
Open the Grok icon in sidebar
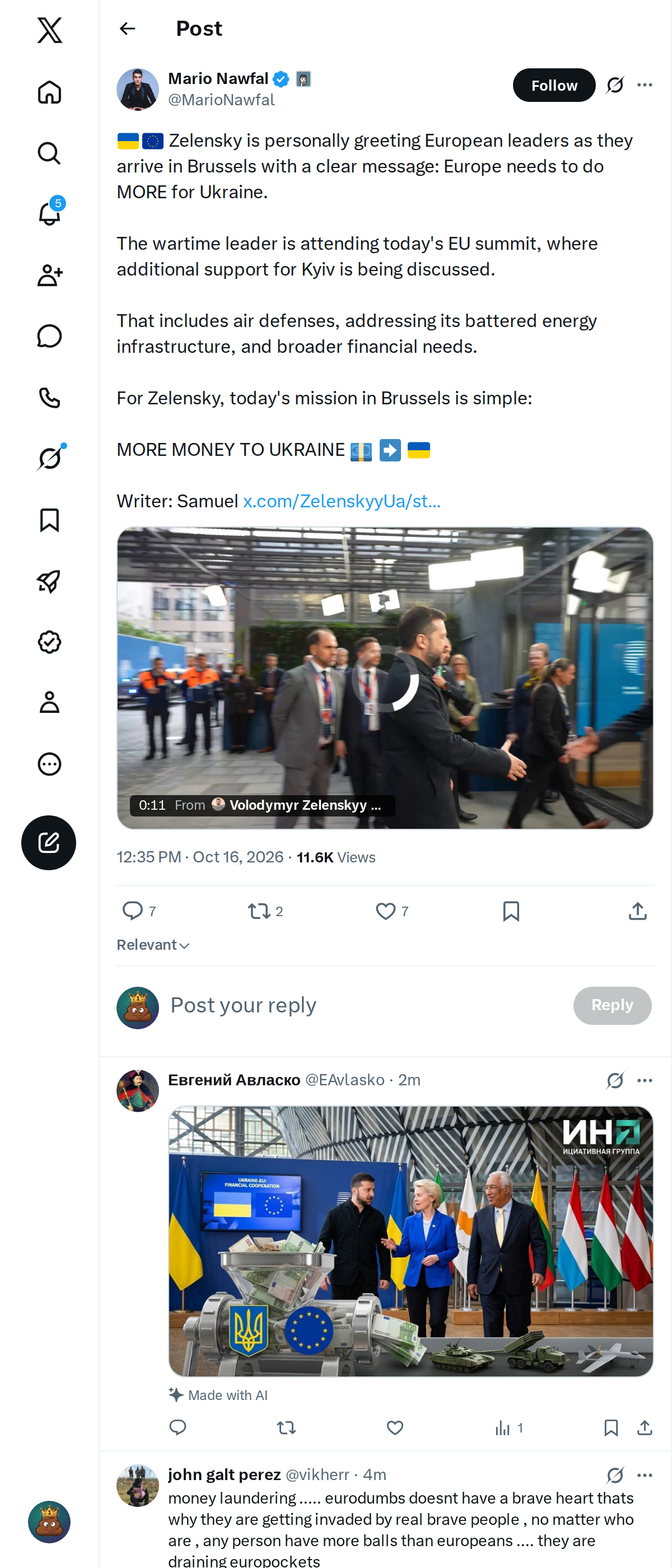tap(49, 458)
